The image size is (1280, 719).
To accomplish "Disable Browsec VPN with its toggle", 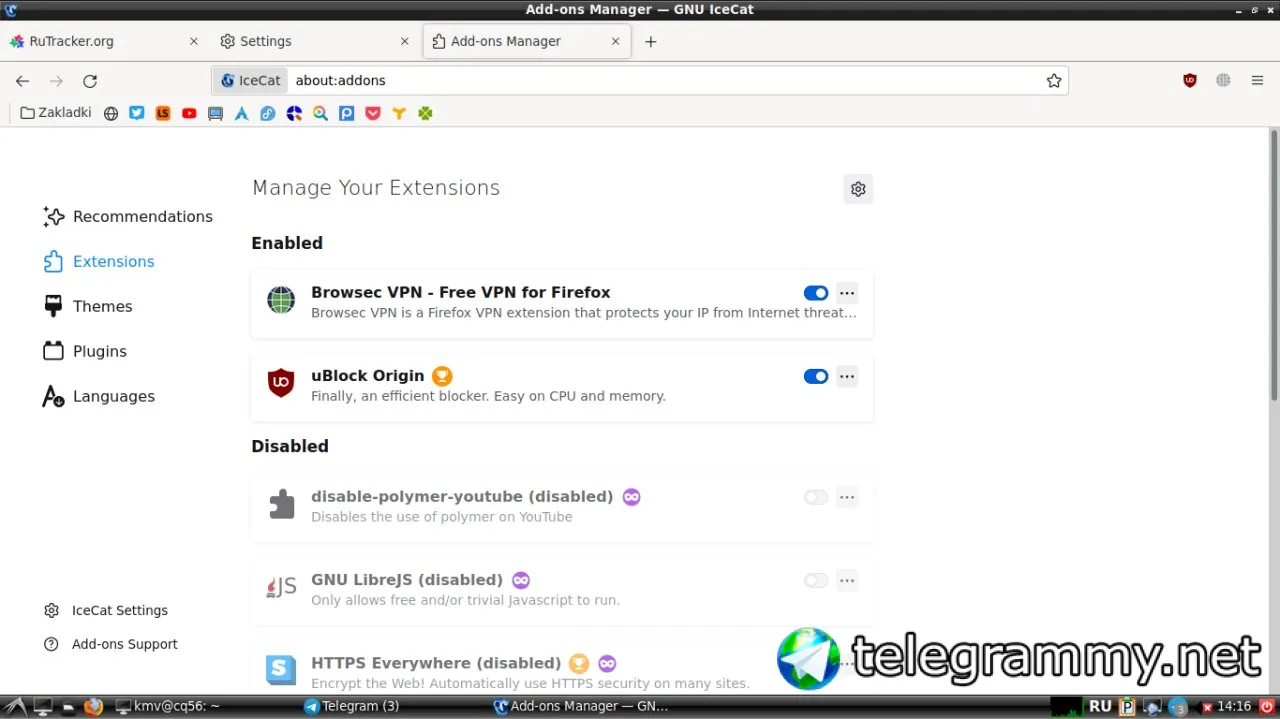I will coord(816,293).
